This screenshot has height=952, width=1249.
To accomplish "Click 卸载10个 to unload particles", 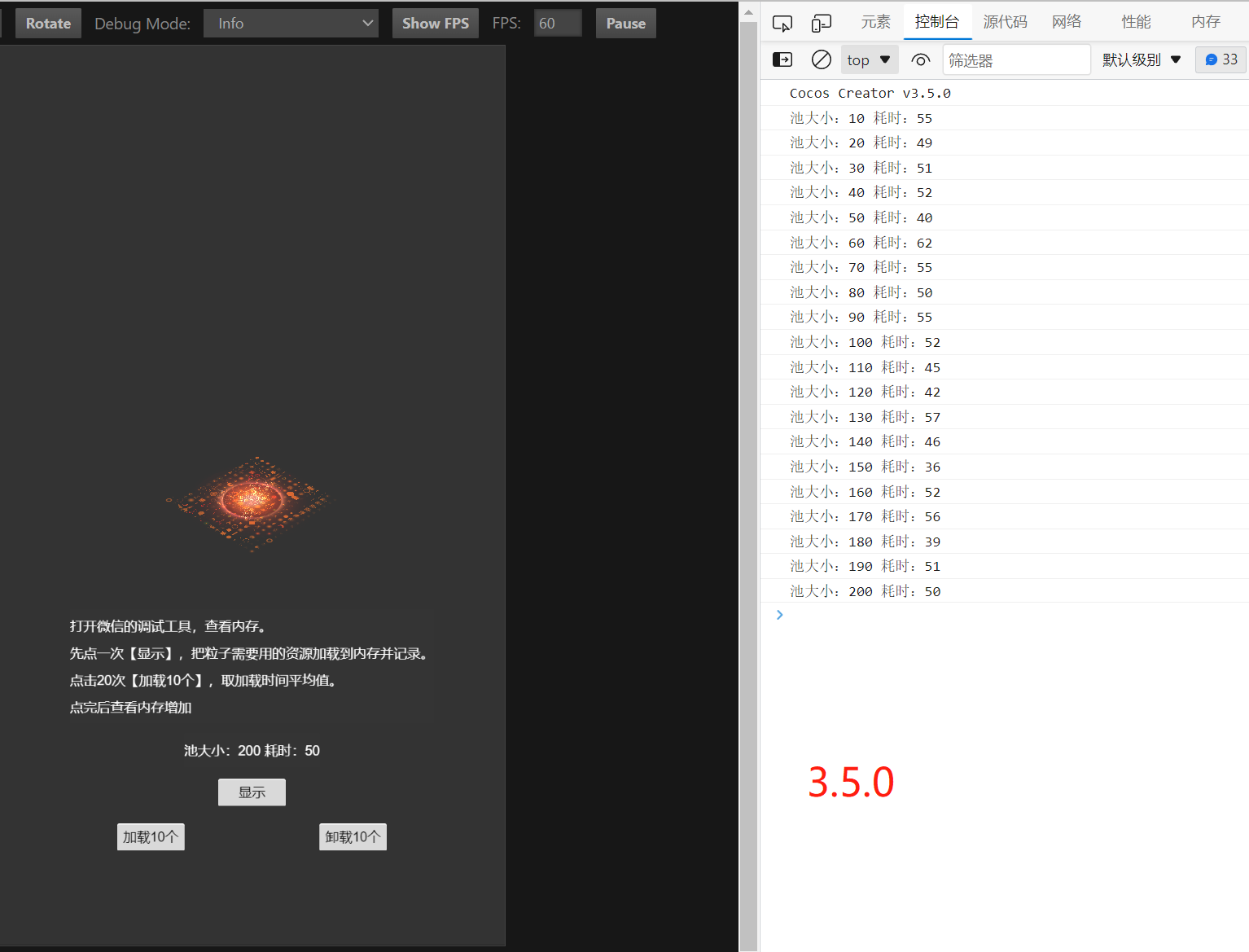I will (353, 836).
